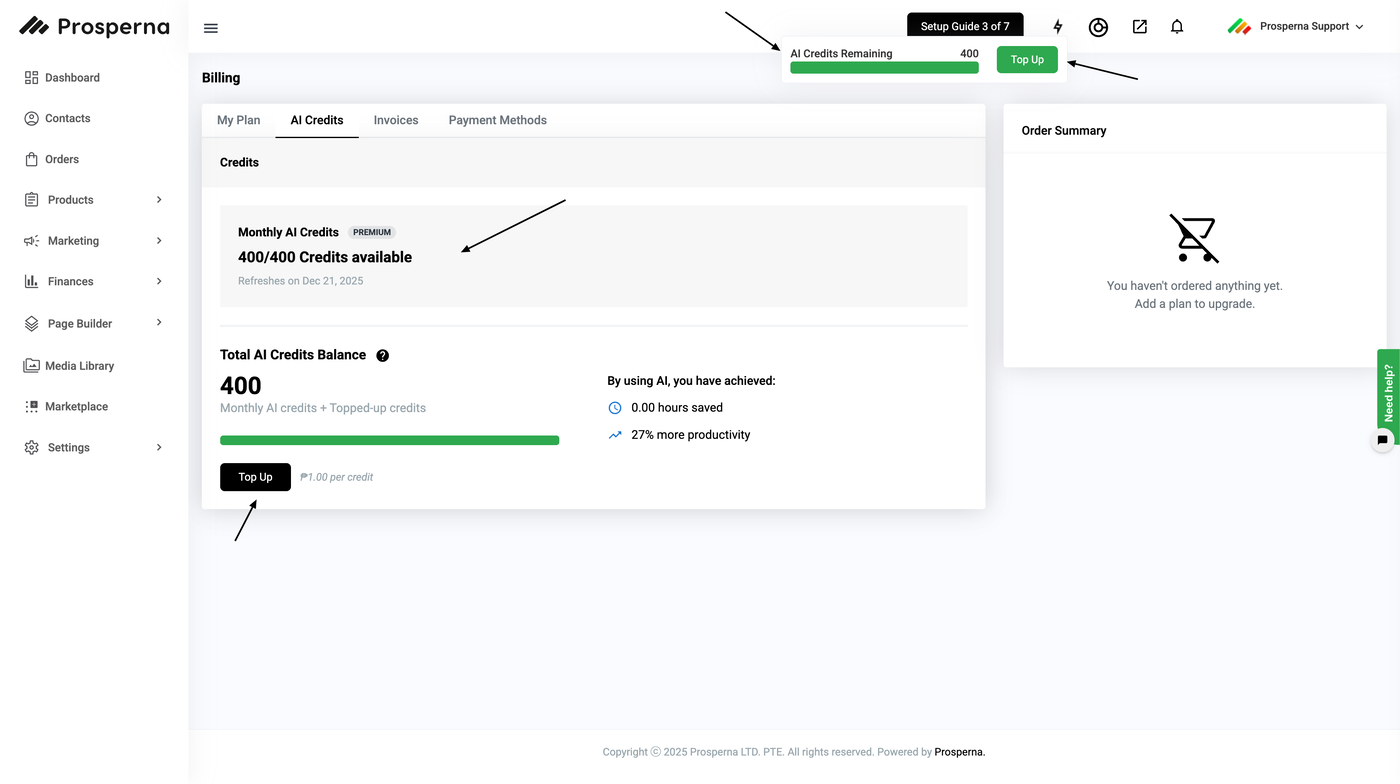Go to Media Library in sidebar
Viewport: 1400px width, 784px height.
pos(79,366)
